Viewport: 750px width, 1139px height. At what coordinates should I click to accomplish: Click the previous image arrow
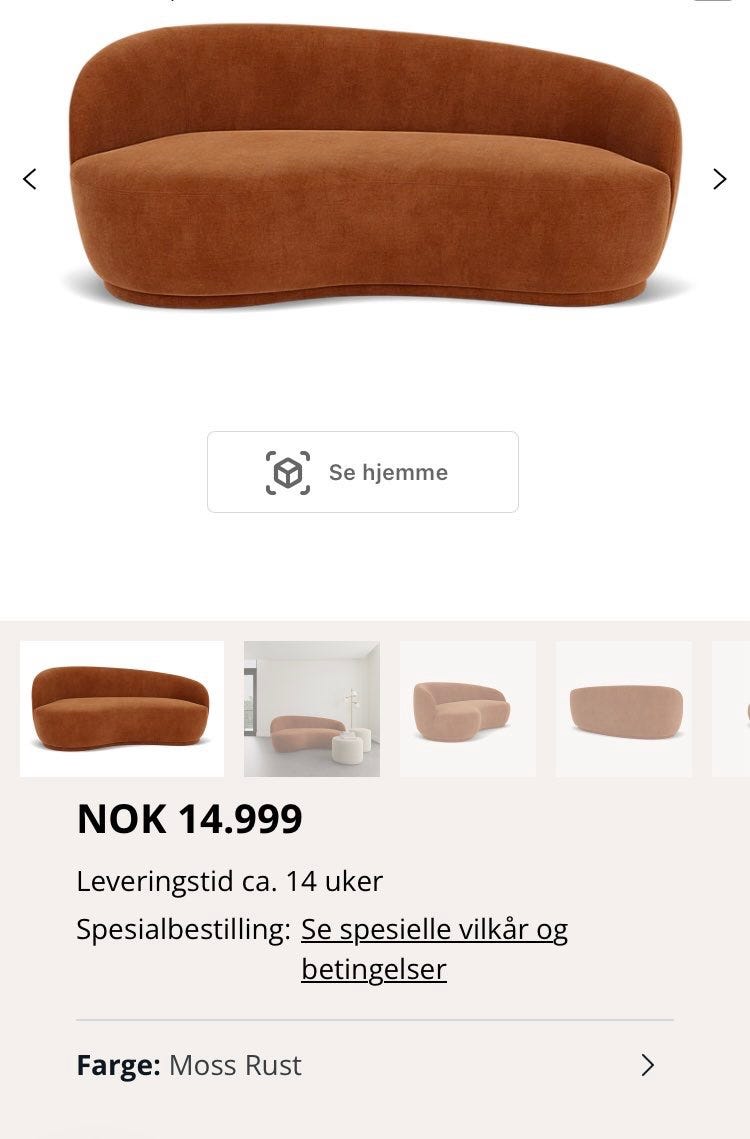30,179
